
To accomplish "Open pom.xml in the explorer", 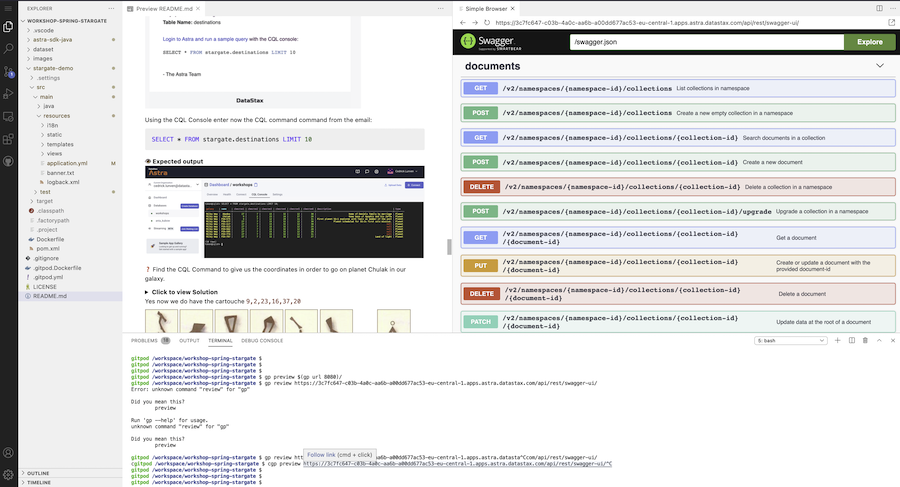I will [x=48, y=249].
